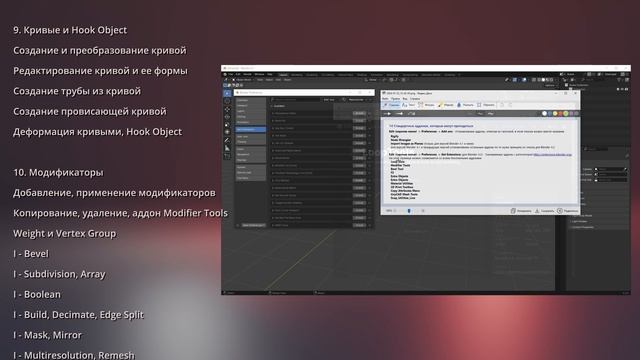Choose the Text tool in screenshot editor
Viewport: 640px width, 360px height.
[409, 105]
